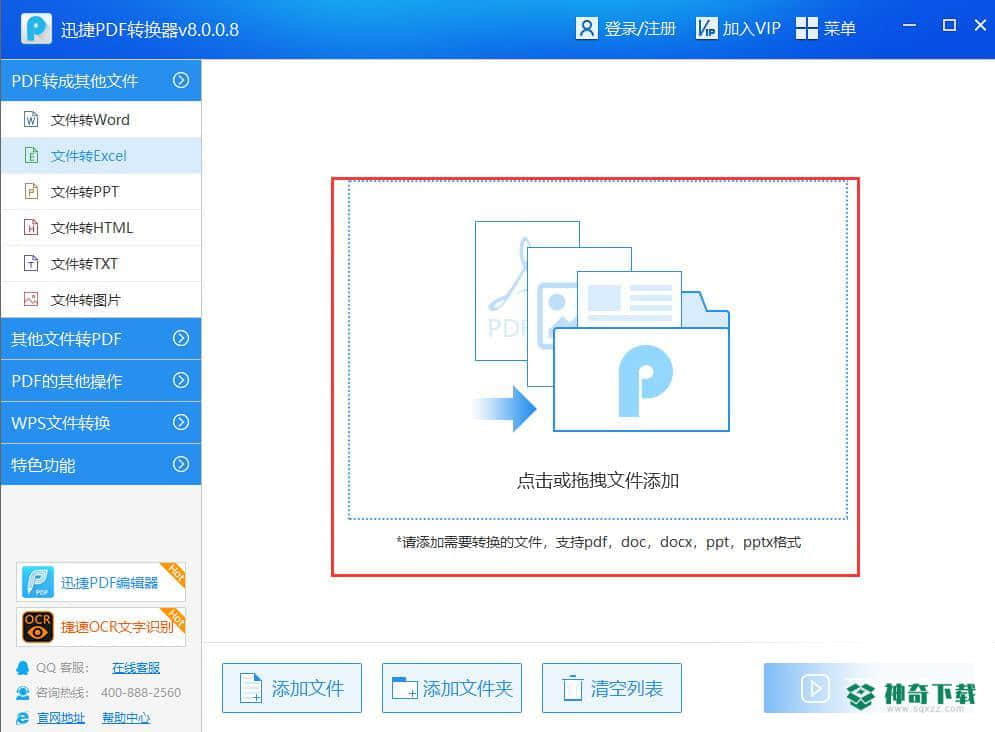Open the 菜单 menu label
The height and width of the screenshot is (732, 995).
840,29
